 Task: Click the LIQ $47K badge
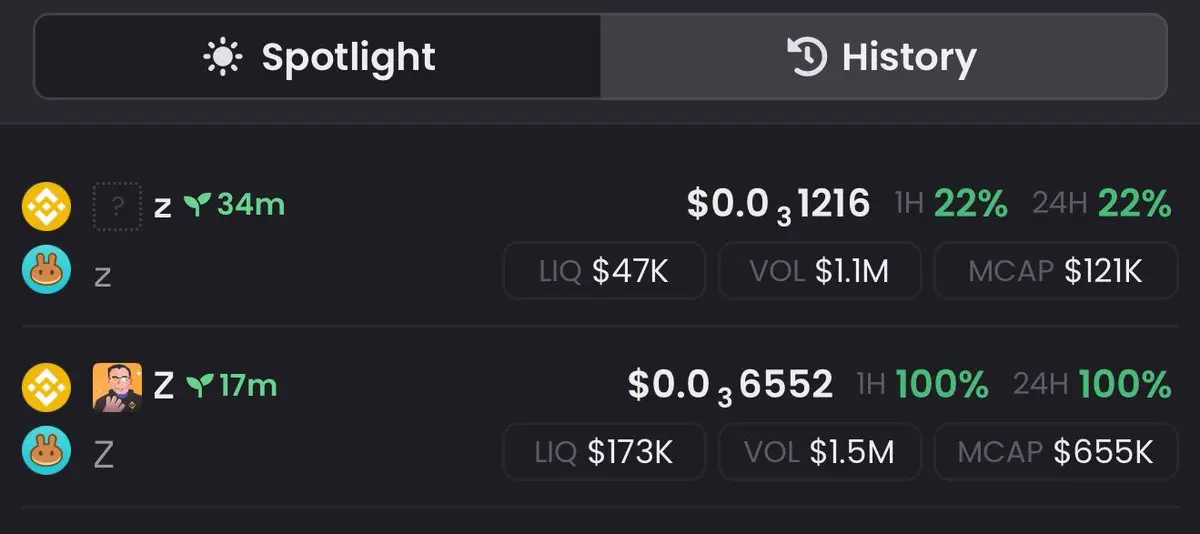coord(604,271)
